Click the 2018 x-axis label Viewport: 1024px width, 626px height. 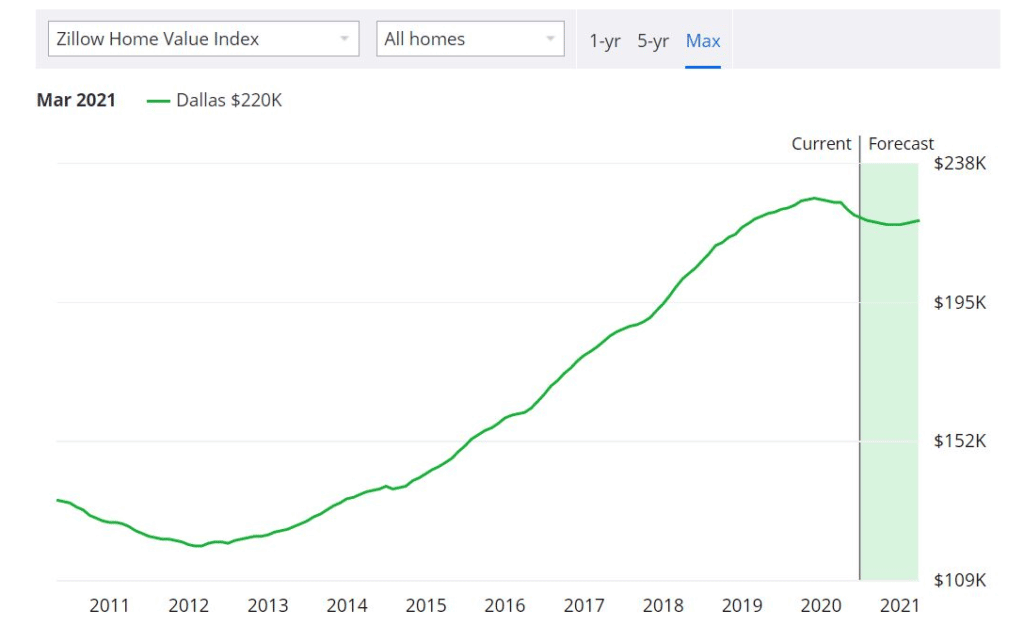coord(663,606)
